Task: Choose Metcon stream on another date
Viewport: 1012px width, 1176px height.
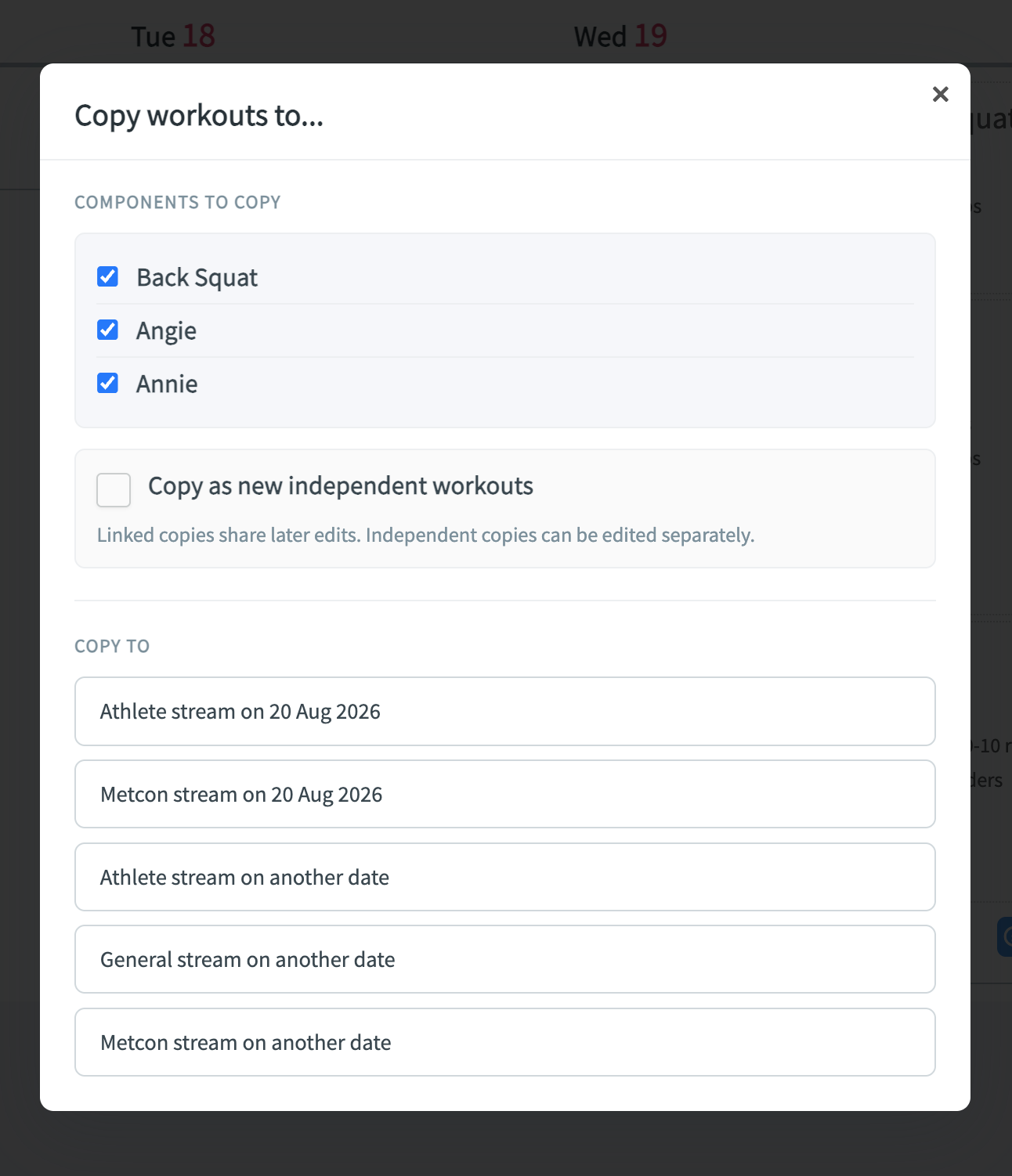Action: [x=505, y=1042]
